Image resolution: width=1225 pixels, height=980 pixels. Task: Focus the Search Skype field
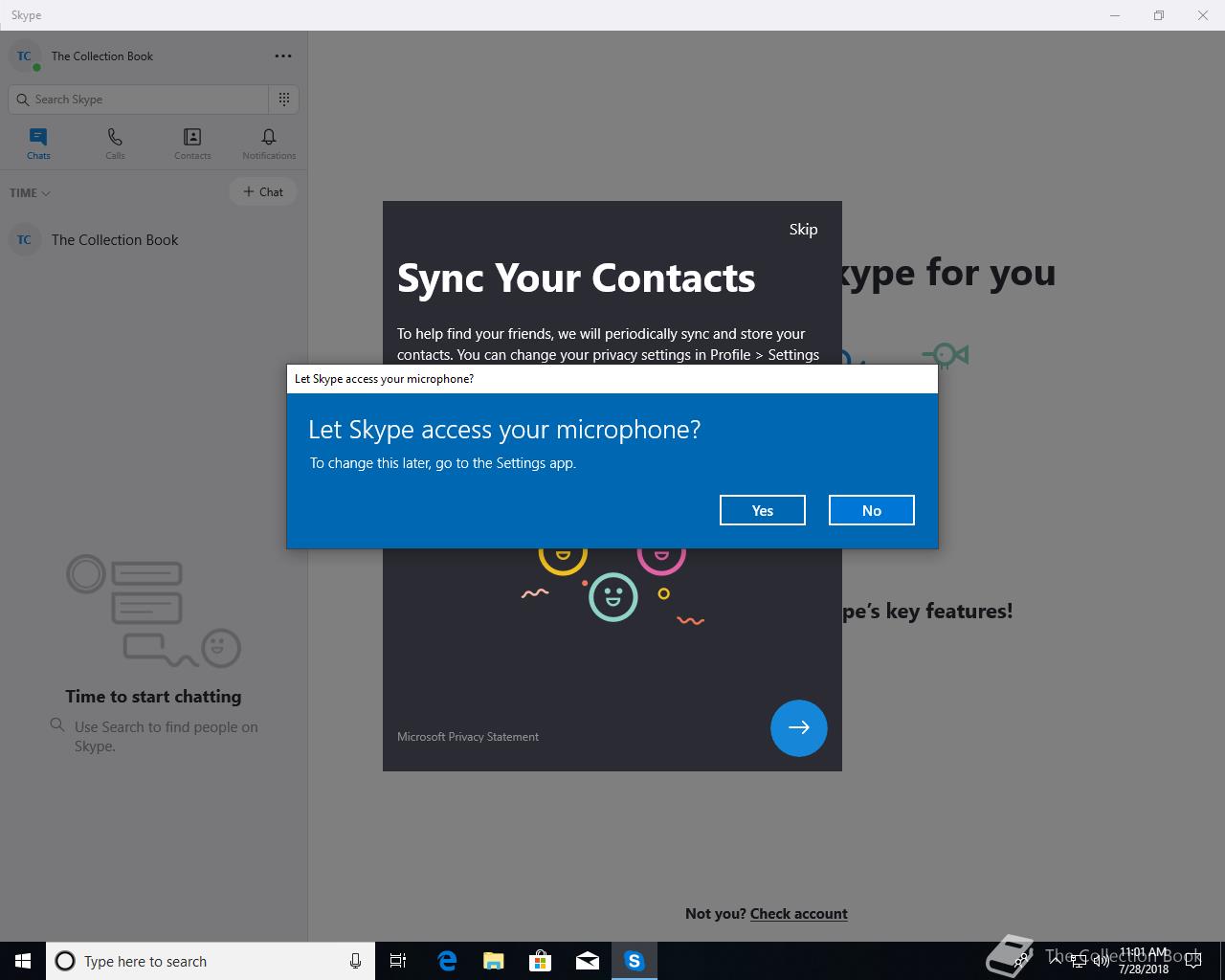[139, 100]
